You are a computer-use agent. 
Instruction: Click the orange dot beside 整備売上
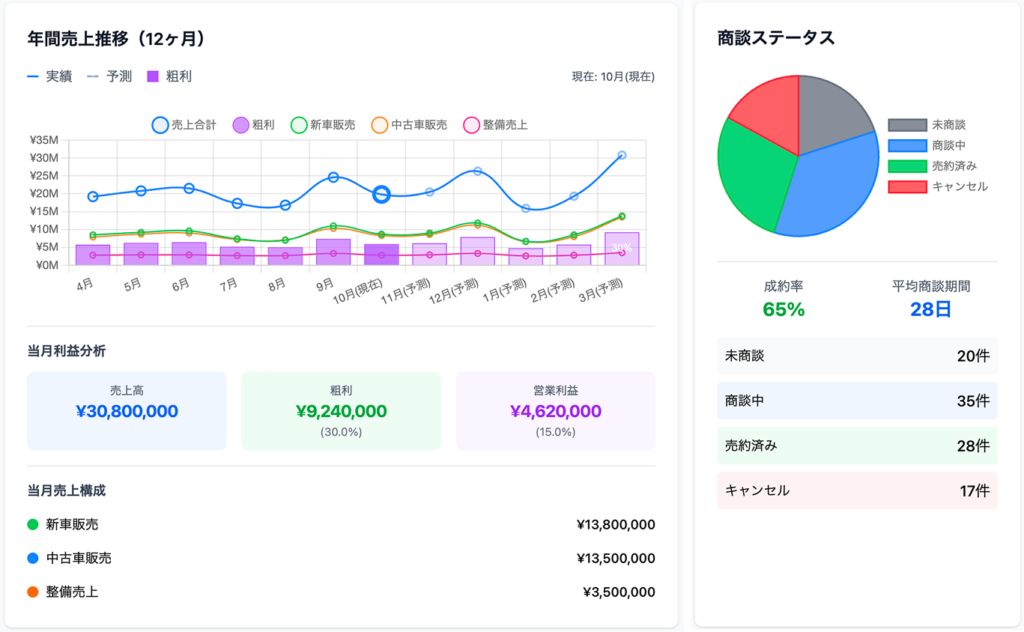tap(33, 592)
